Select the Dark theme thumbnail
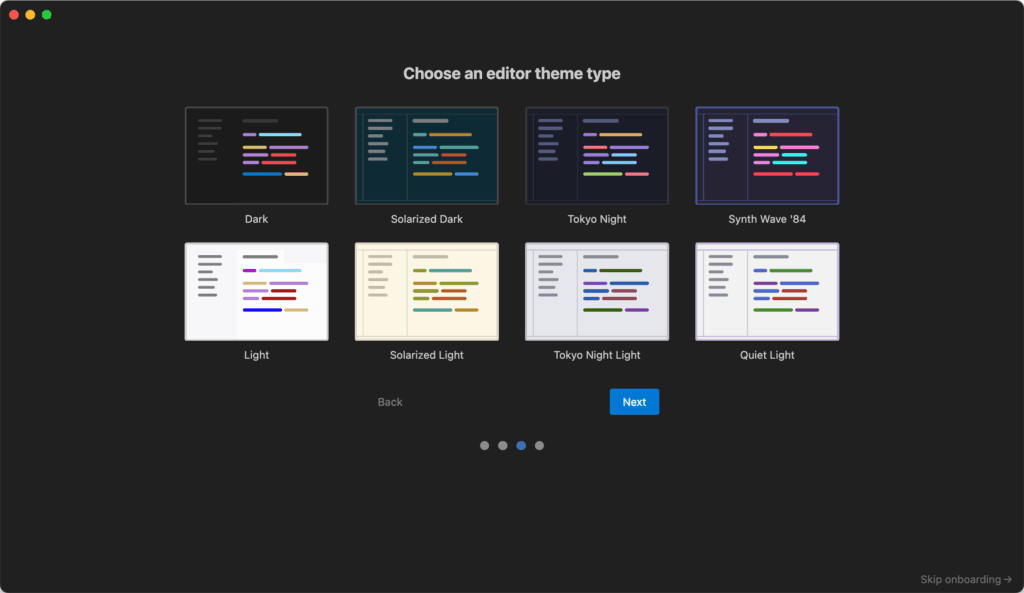Viewport: 1024px width, 593px height. [256, 155]
